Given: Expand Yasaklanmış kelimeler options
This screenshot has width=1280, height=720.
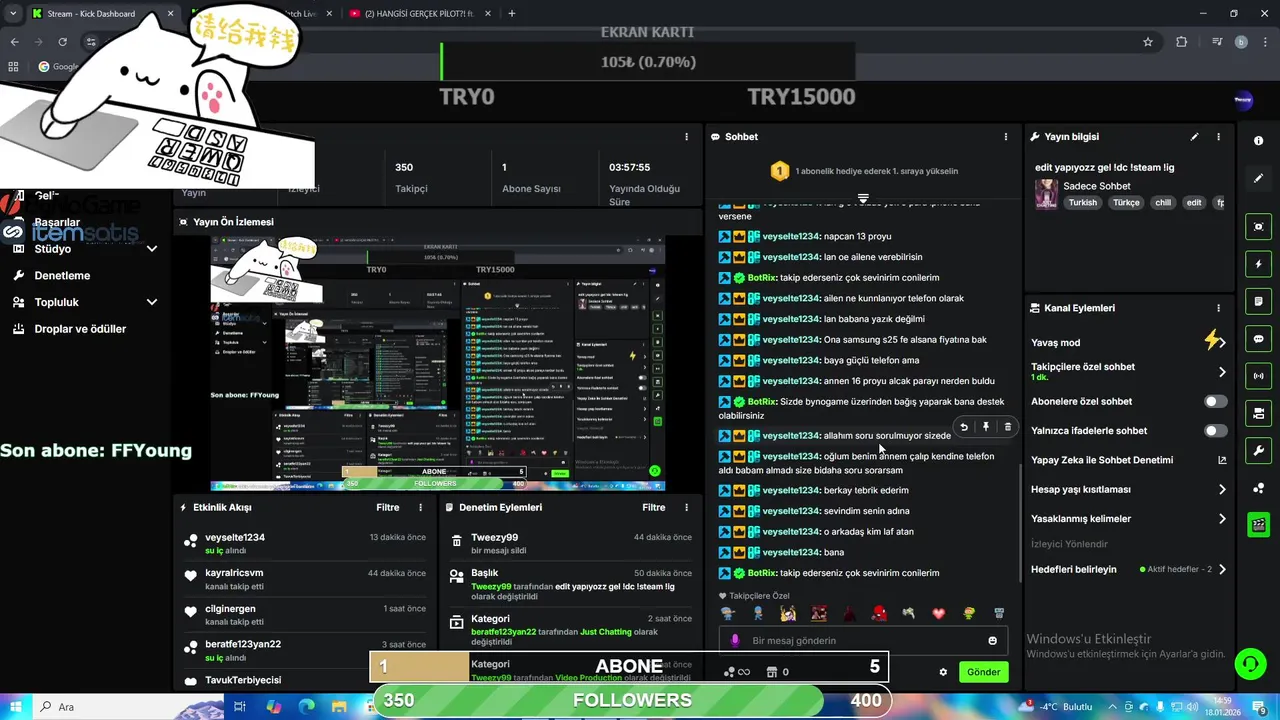Looking at the screenshot, I should tap(1222, 519).
